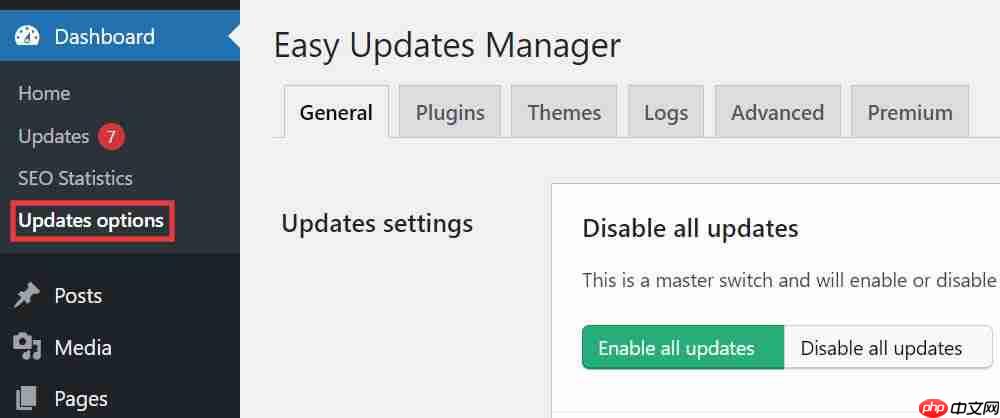
Task: Go to Home in the sidebar
Action: (x=44, y=93)
